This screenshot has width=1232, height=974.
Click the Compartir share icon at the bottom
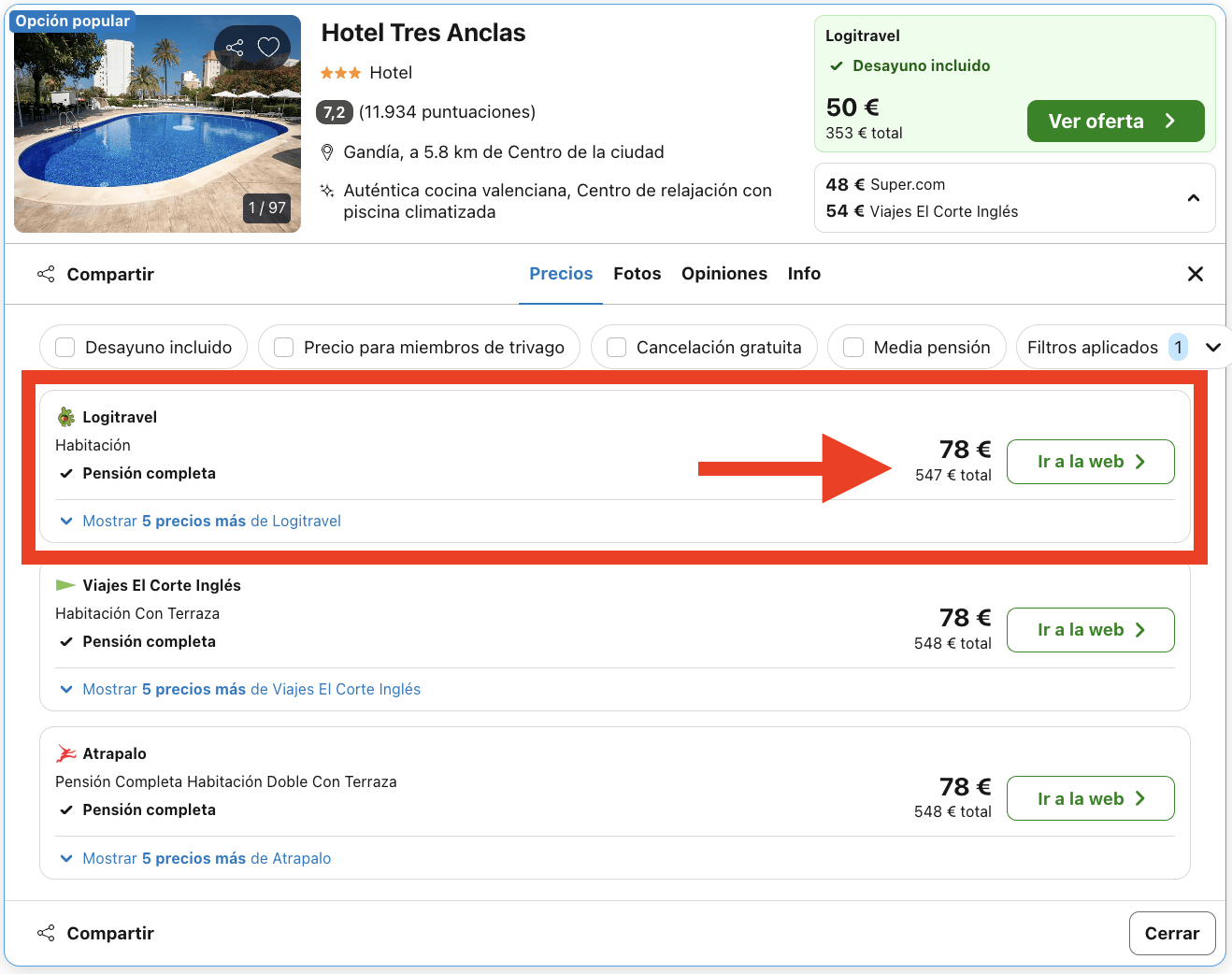(x=46, y=932)
